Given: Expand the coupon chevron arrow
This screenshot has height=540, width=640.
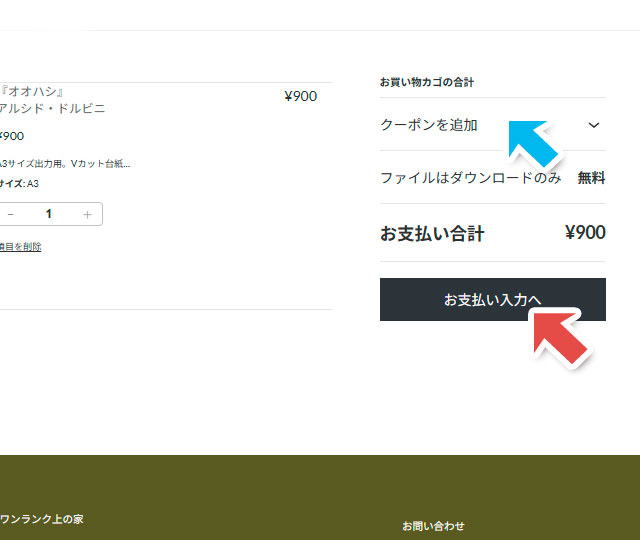Looking at the screenshot, I should (594, 125).
